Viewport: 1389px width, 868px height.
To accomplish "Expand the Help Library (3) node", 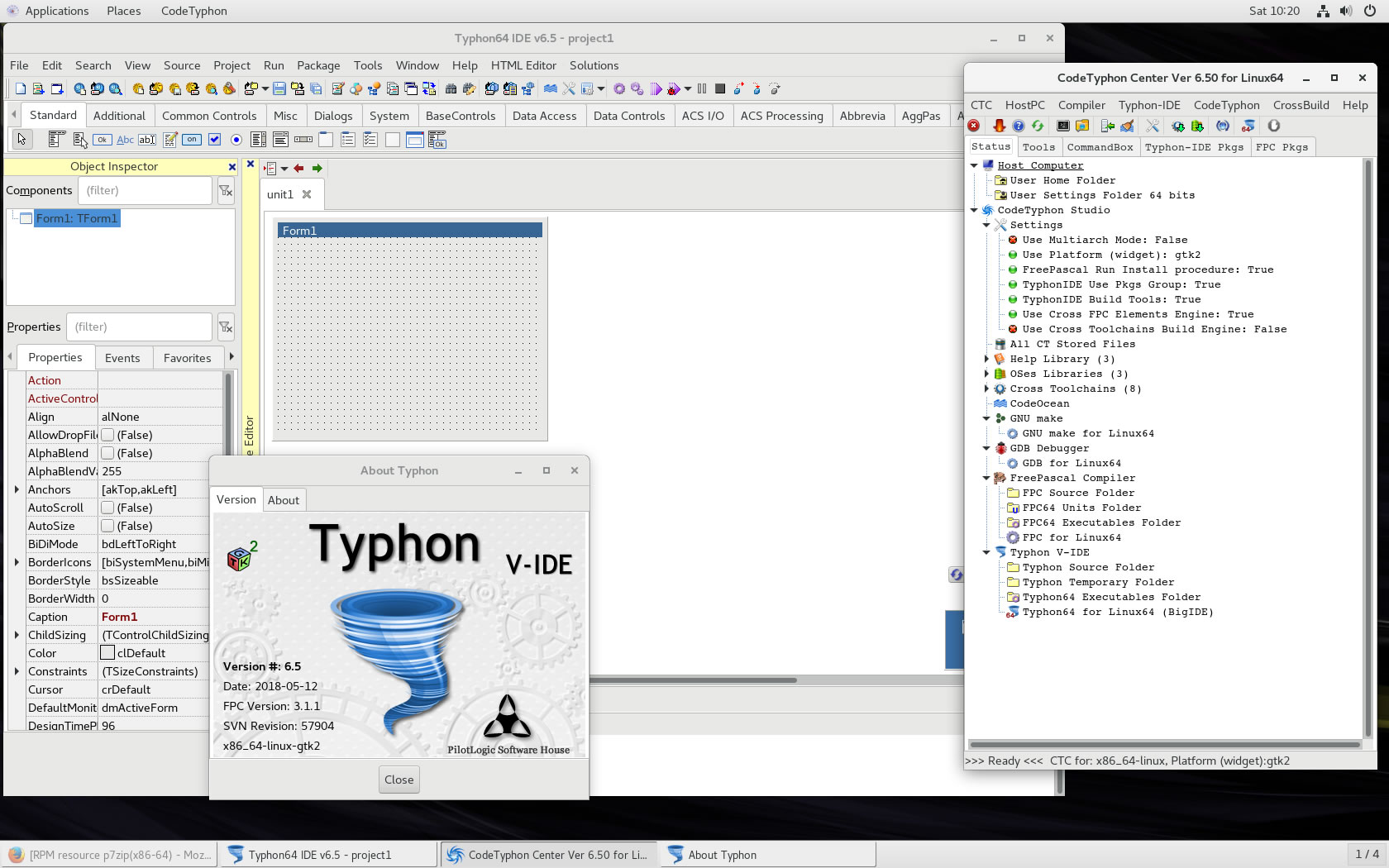I will 986,359.
